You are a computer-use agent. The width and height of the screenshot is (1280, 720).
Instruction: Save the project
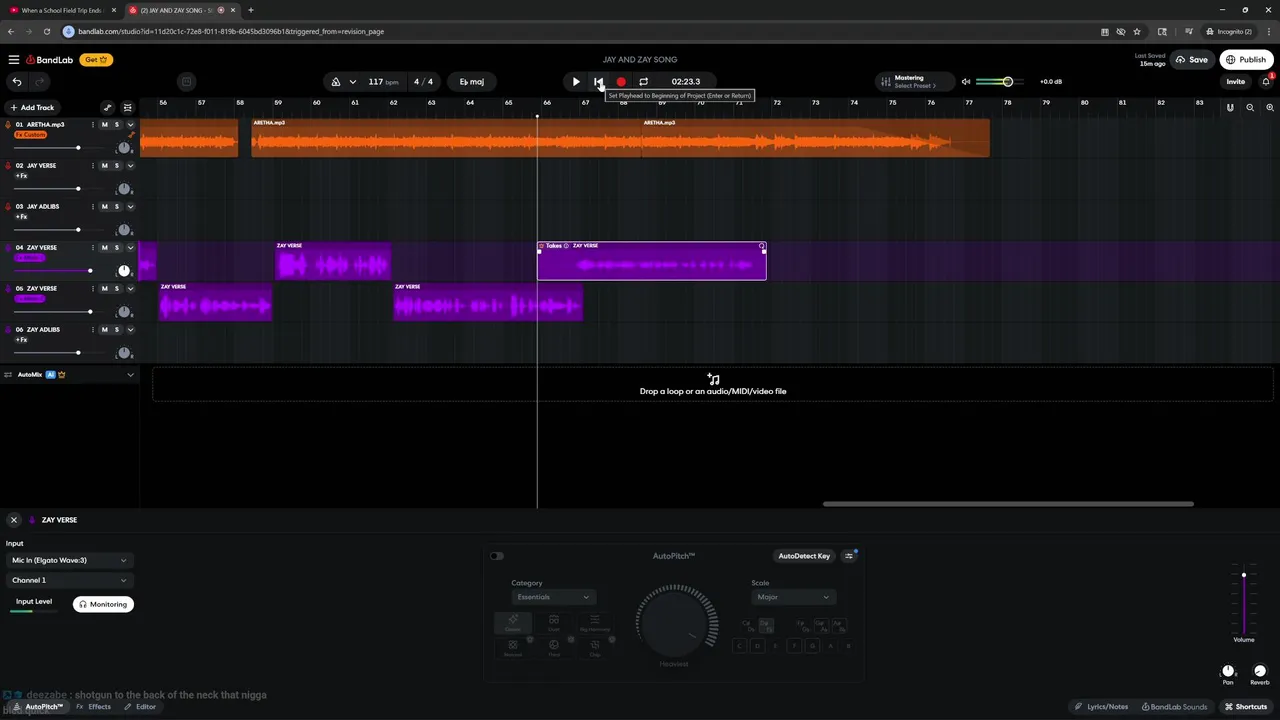pos(1192,60)
